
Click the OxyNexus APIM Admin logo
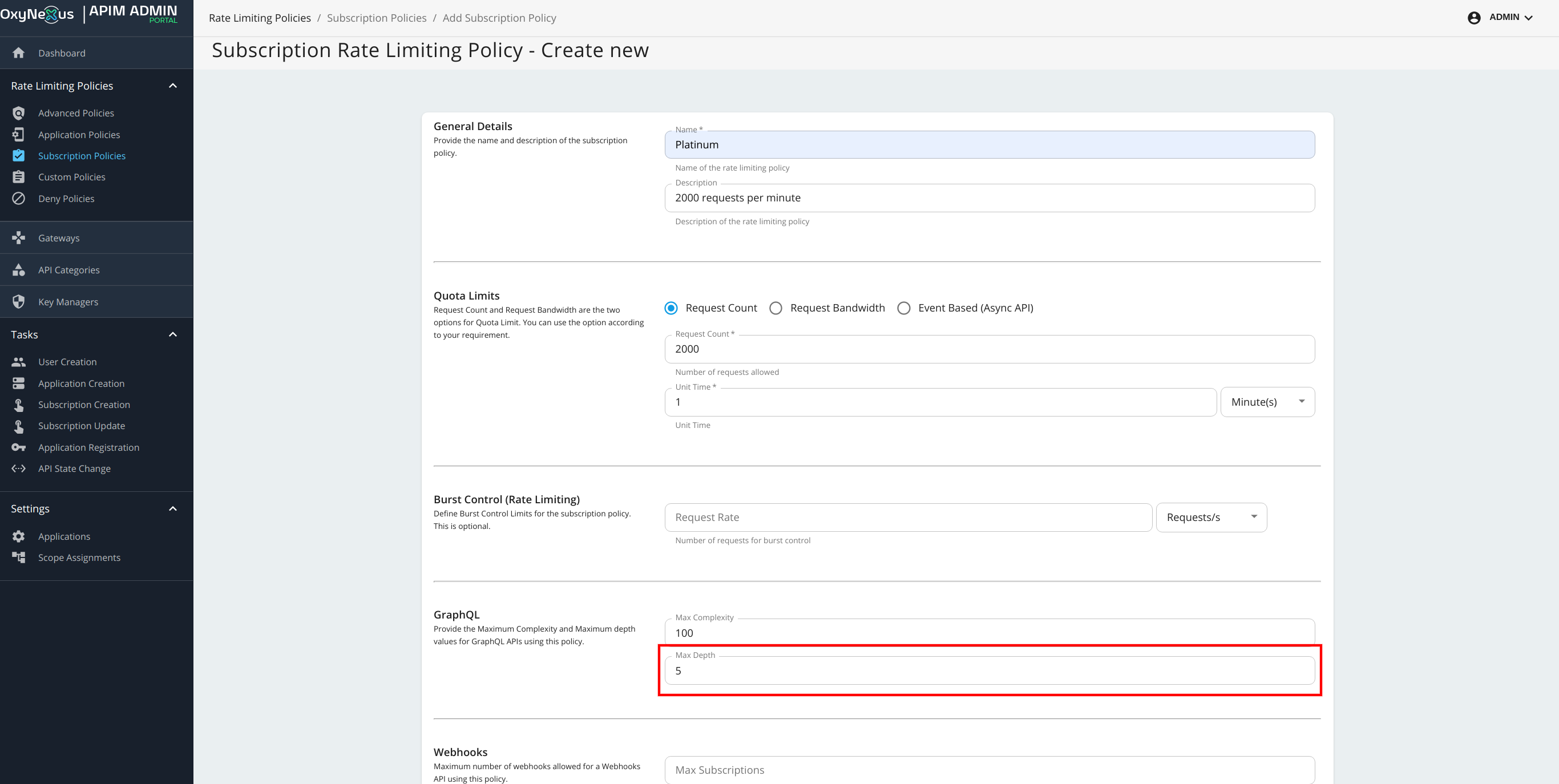point(89,14)
